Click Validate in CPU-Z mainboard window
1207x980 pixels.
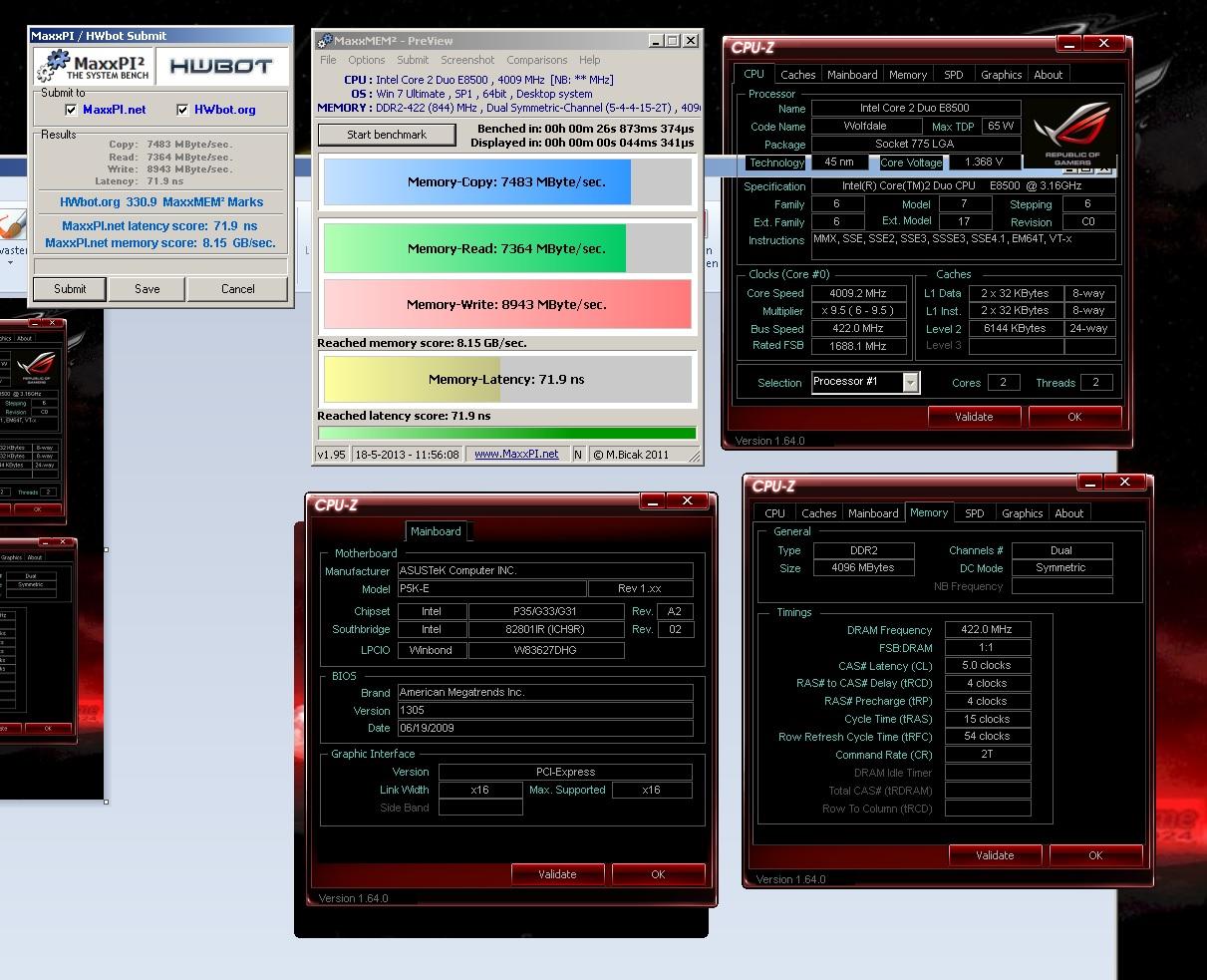pos(557,874)
